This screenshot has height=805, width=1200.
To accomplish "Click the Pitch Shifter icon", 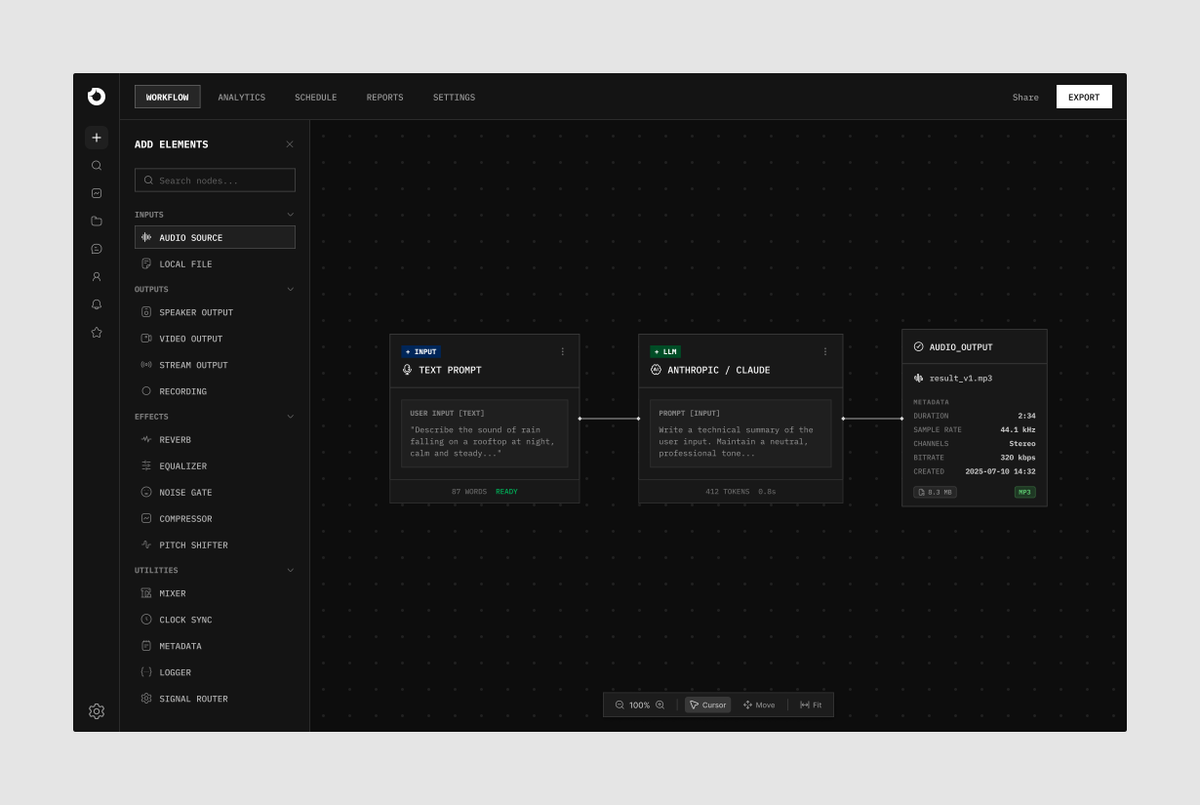I will [146, 545].
